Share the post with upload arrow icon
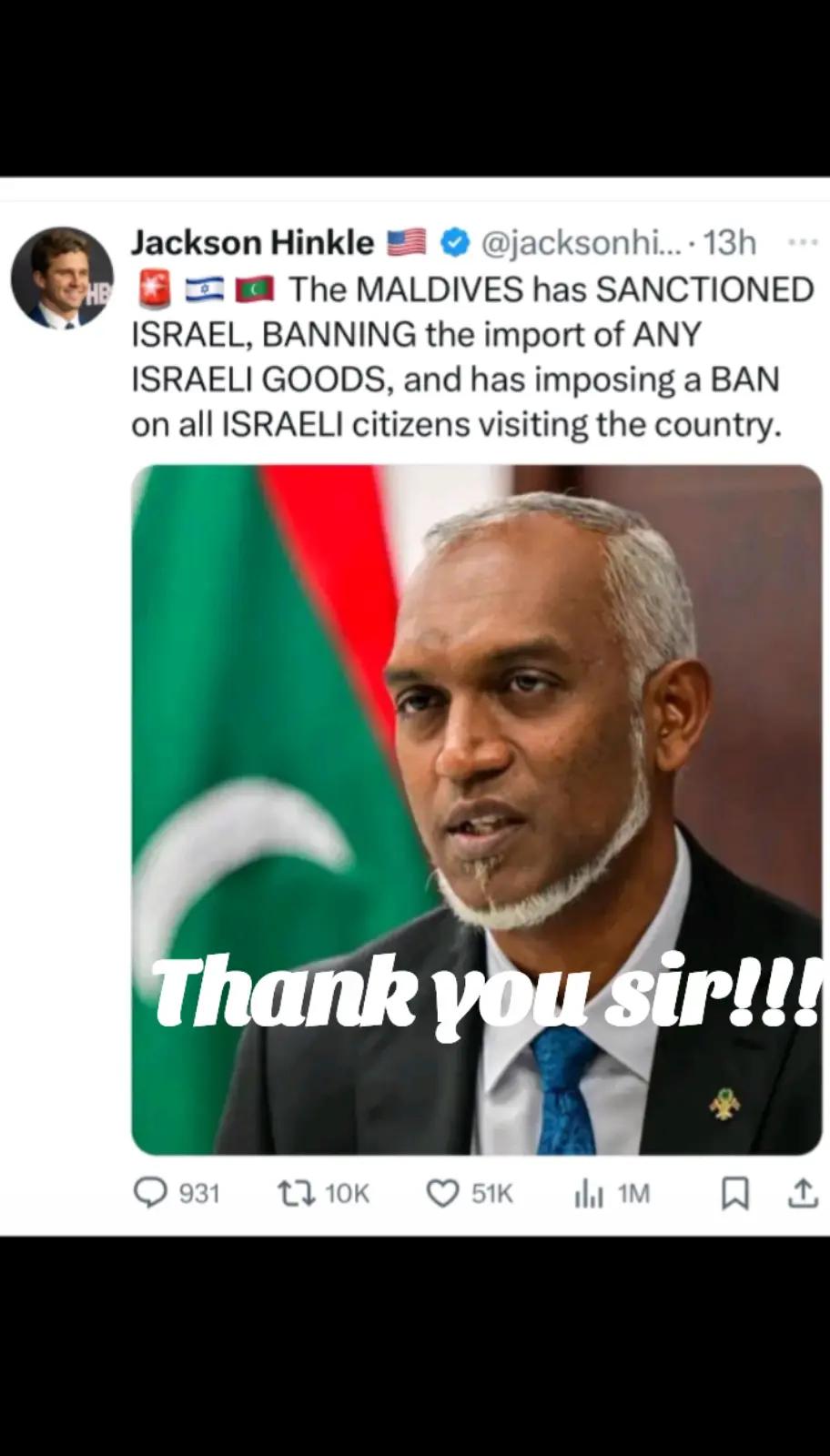Image resolution: width=830 pixels, height=1456 pixels. tap(802, 1193)
